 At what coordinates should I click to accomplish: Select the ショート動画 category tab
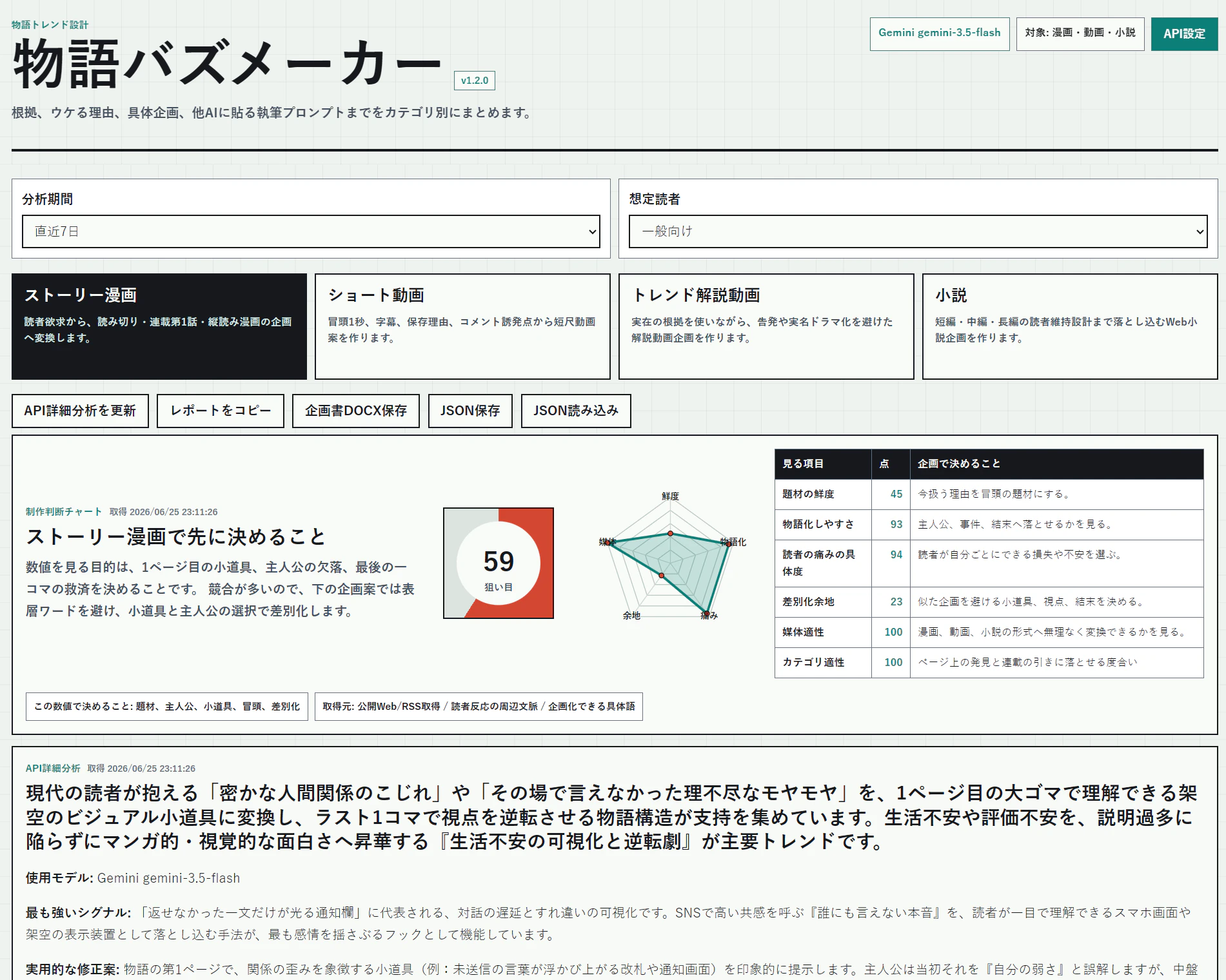coord(462,327)
